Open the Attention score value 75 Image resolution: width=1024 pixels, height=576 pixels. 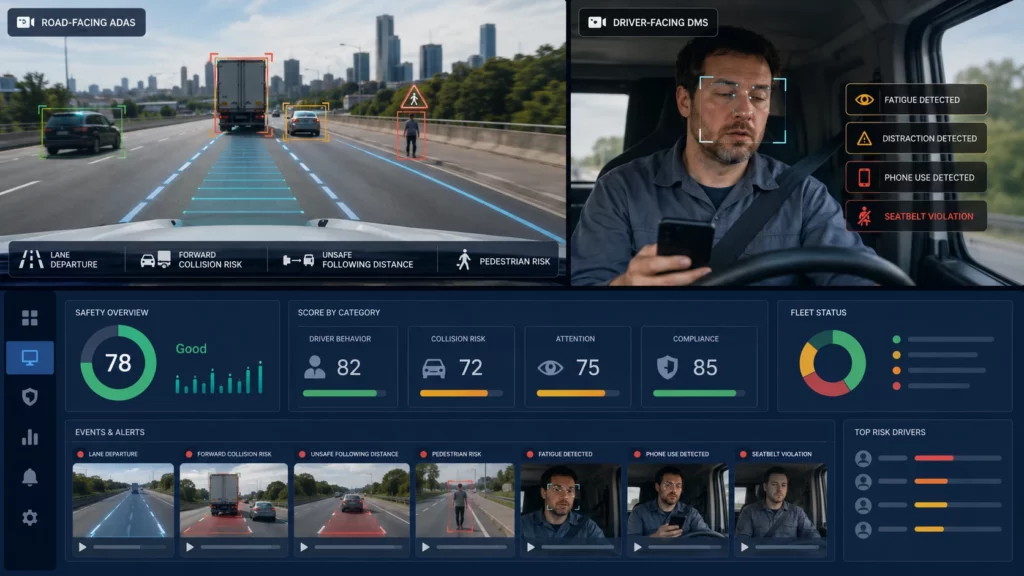pos(588,368)
